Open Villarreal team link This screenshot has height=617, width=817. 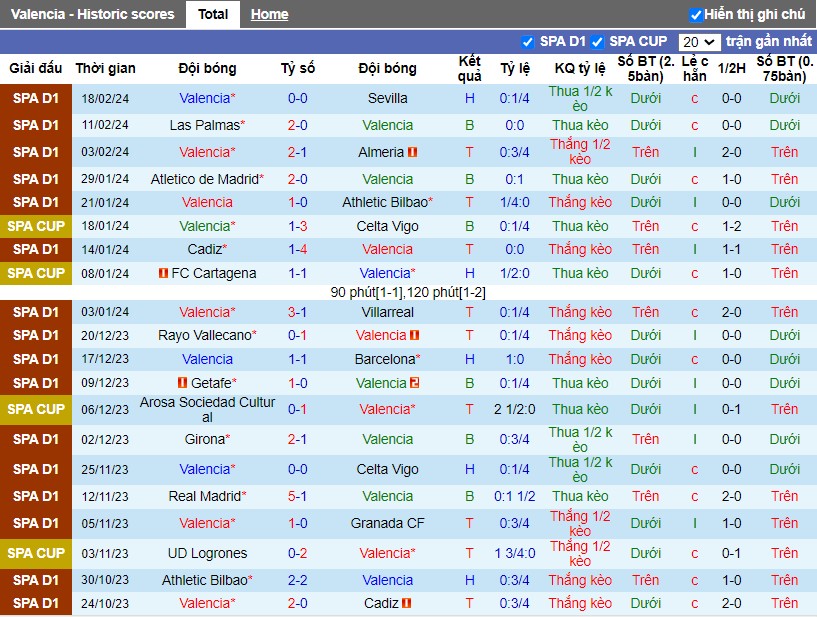388,312
